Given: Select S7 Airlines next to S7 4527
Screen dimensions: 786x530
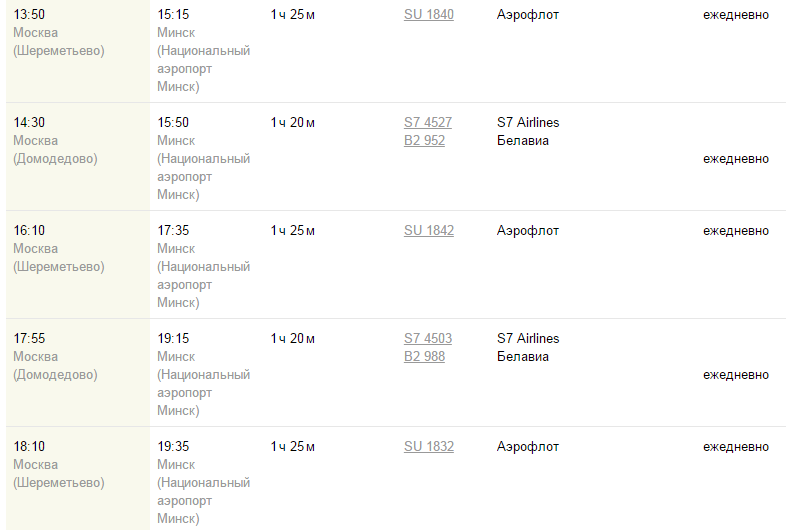Looking at the screenshot, I should (x=528, y=123).
